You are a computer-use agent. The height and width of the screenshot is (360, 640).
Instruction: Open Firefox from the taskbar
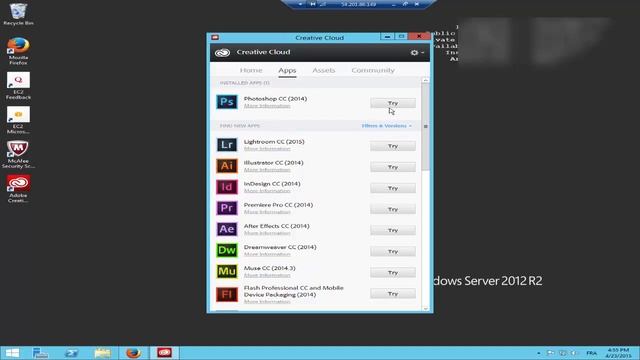[x=133, y=353]
